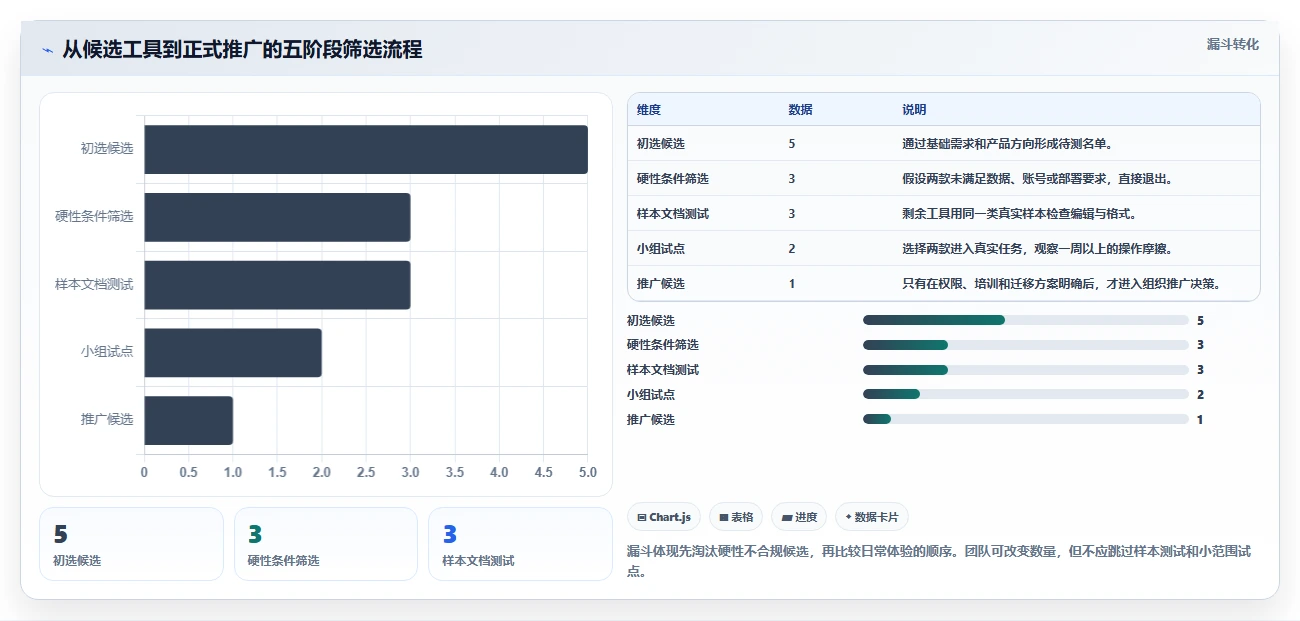Screen dimensions: 1300x621
Task: Click the summary paragraph starting 漏斗体现先淘汰
Action: click(x=939, y=561)
